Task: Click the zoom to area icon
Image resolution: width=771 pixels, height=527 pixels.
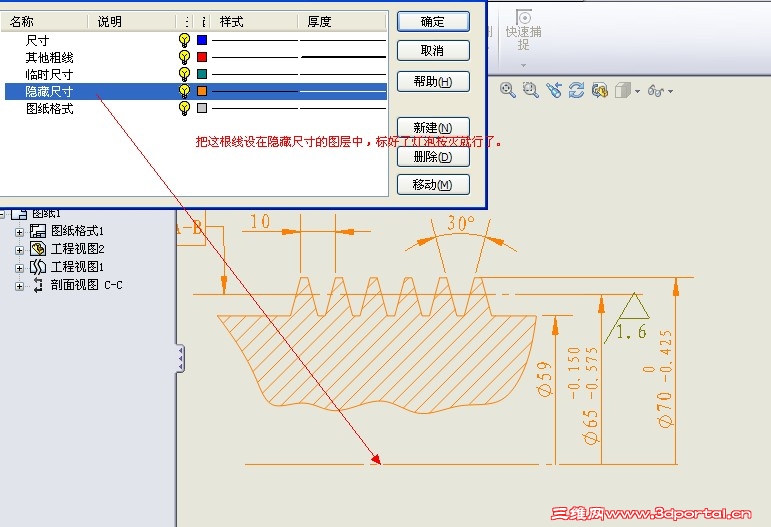Action: click(x=531, y=90)
